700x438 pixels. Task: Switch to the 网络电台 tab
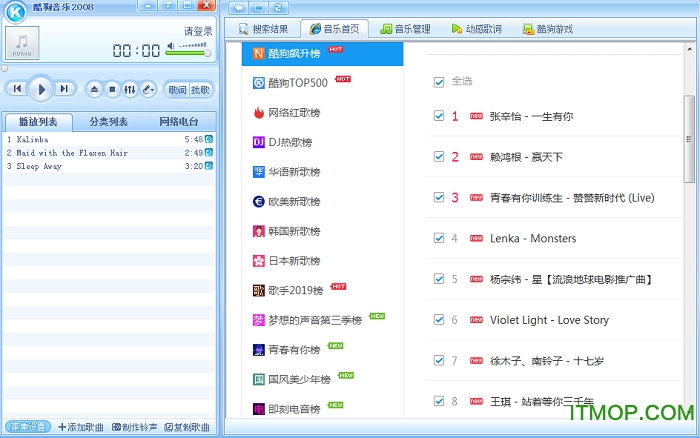click(179, 121)
